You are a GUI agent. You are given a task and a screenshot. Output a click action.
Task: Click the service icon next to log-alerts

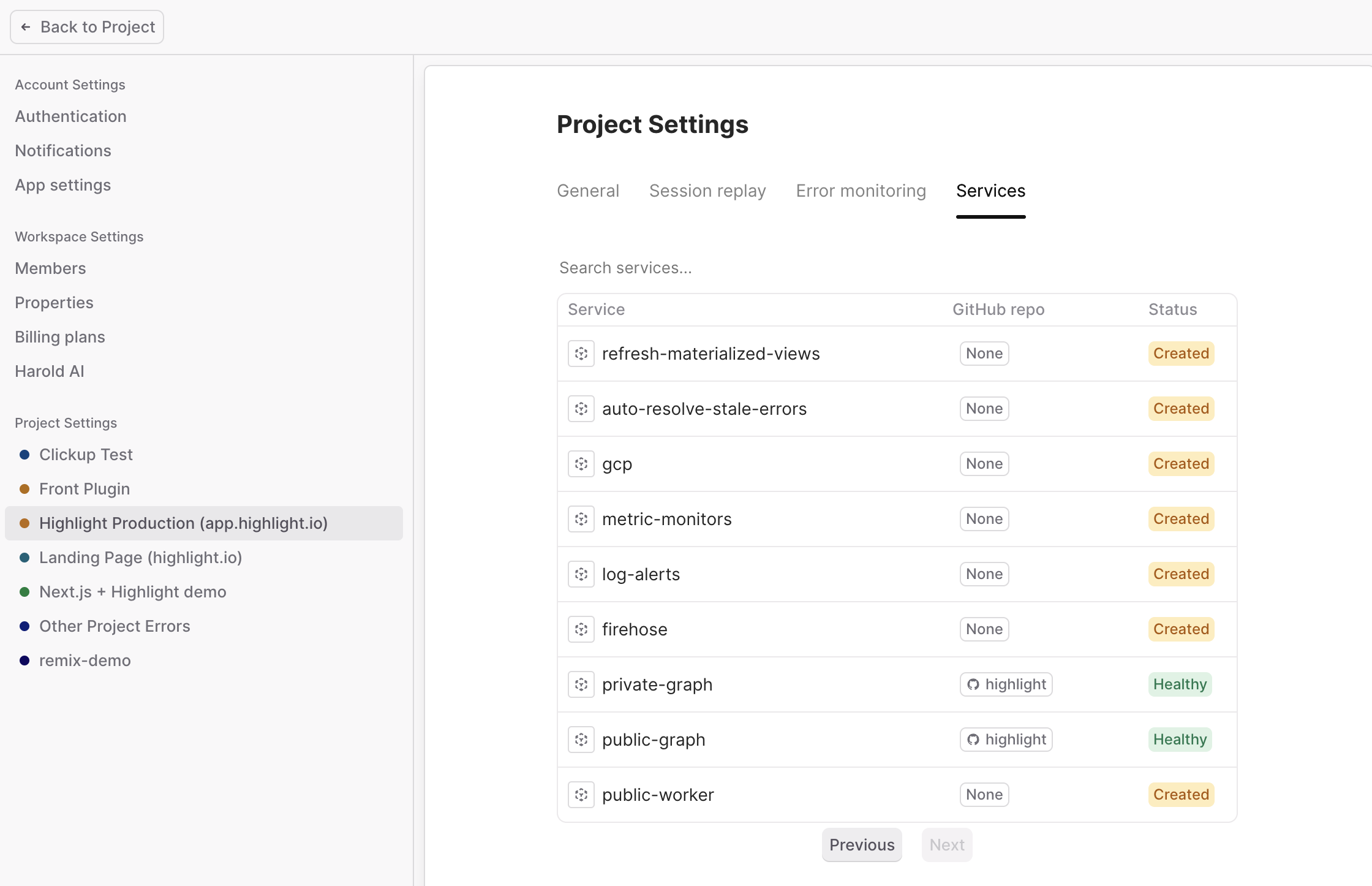click(x=581, y=574)
